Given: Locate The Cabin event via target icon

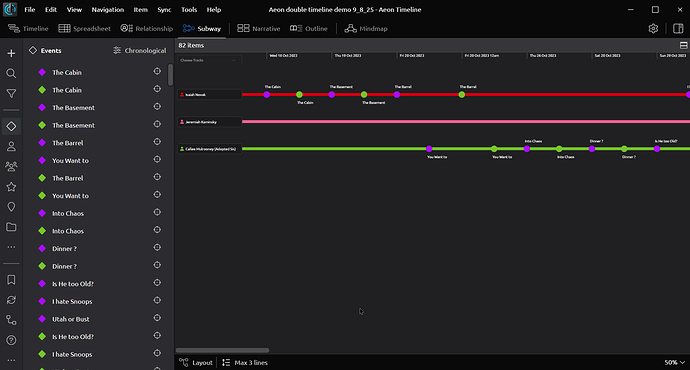Looking at the screenshot, I should [157, 72].
